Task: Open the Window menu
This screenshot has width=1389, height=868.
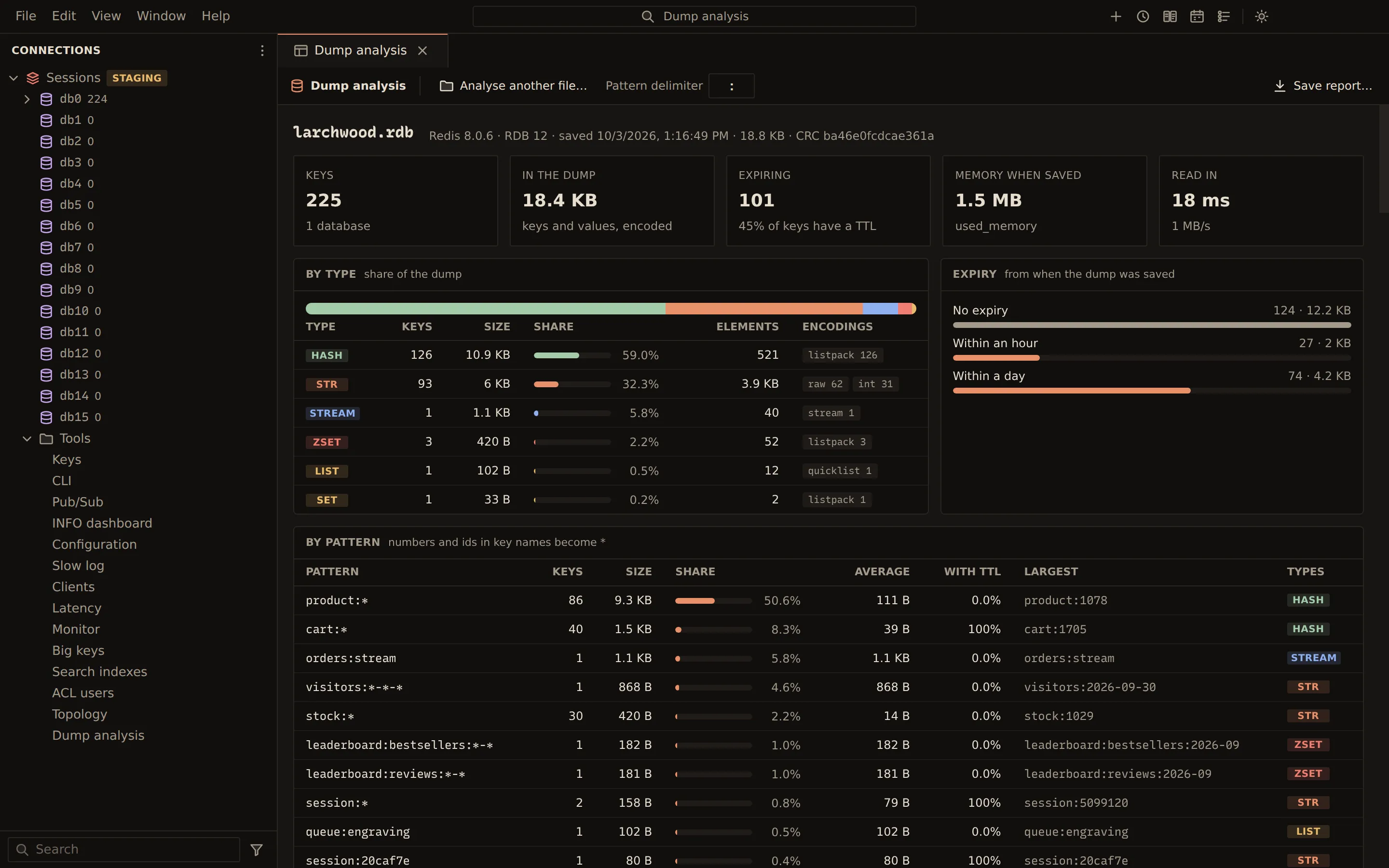Action: (x=161, y=16)
